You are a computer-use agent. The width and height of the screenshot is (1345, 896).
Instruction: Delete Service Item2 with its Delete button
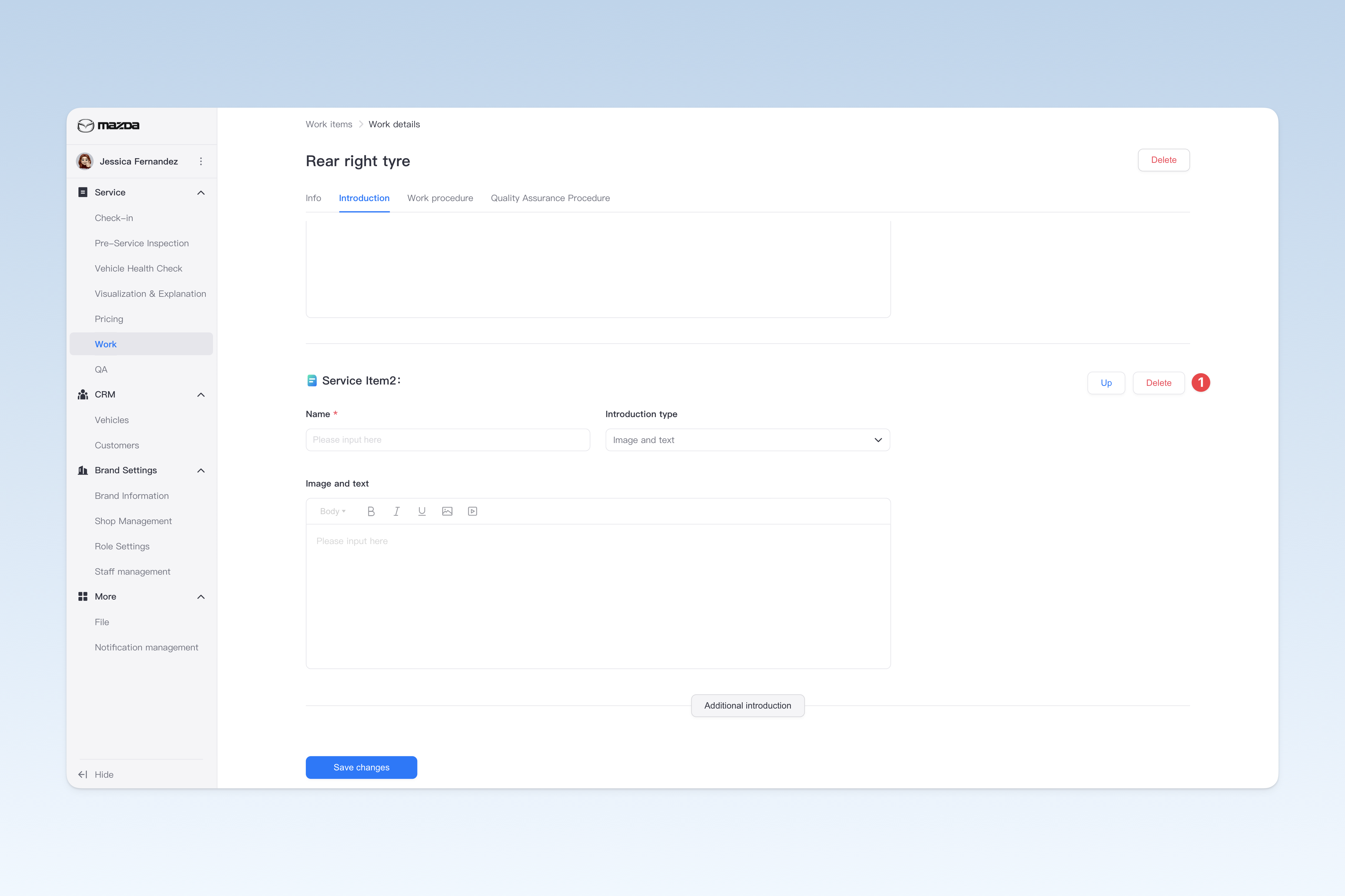pos(1159,383)
